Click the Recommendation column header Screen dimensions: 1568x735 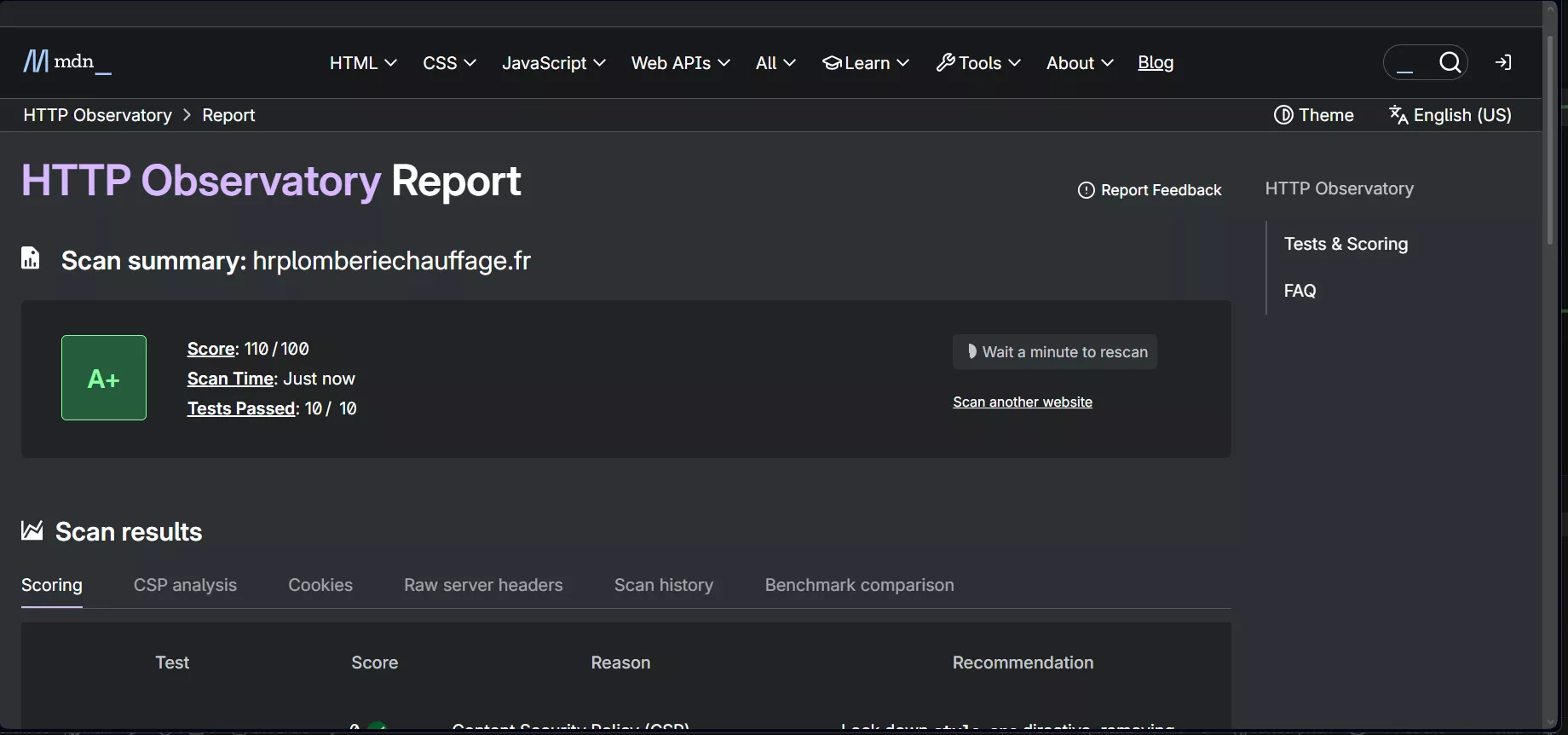pyautogui.click(x=1023, y=663)
